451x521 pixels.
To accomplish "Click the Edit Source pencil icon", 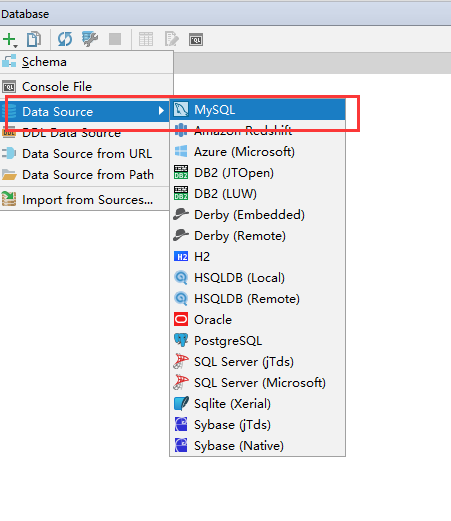I will point(172,39).
